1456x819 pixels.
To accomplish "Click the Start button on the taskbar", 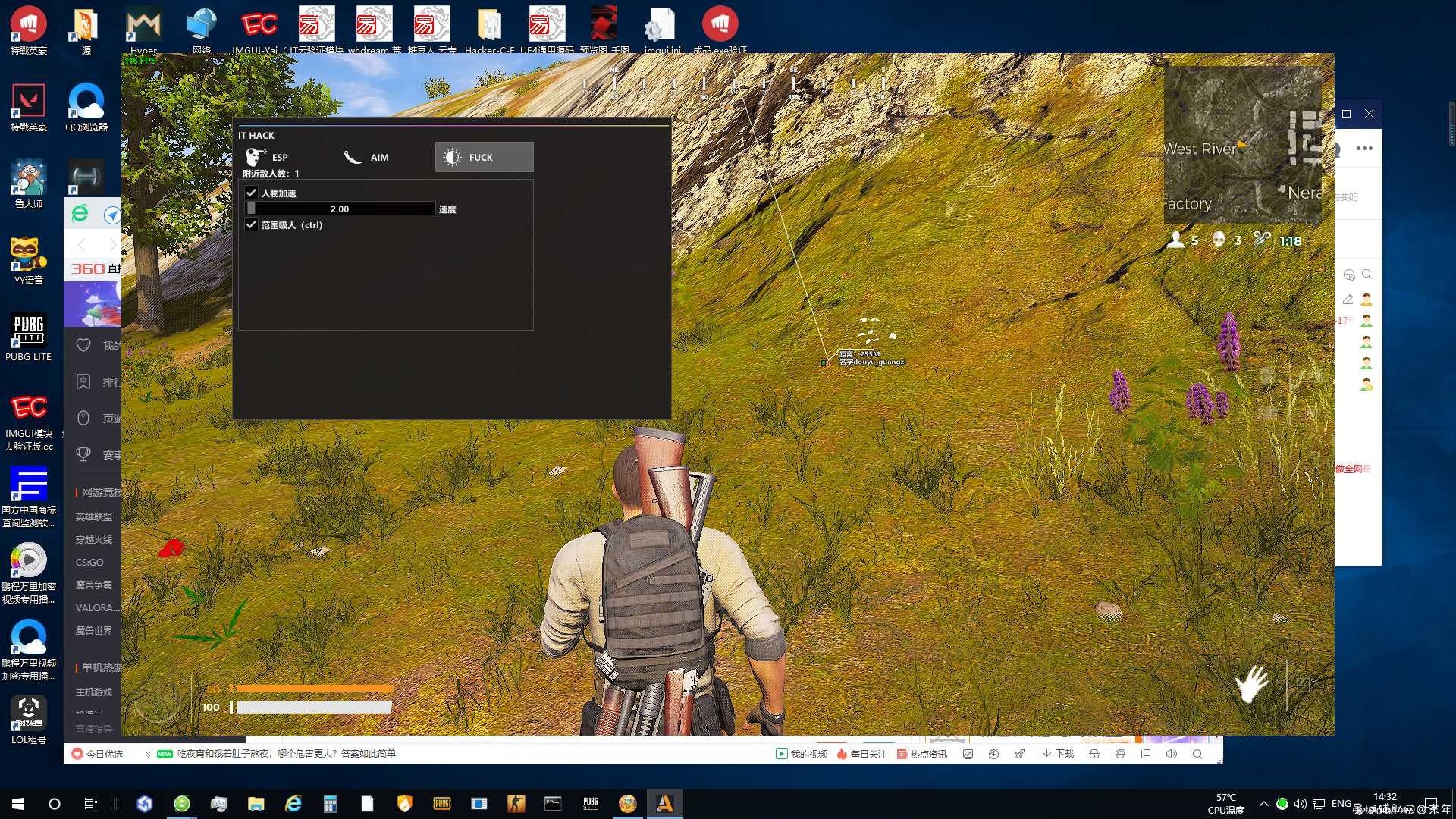I will tap(18, 804).
